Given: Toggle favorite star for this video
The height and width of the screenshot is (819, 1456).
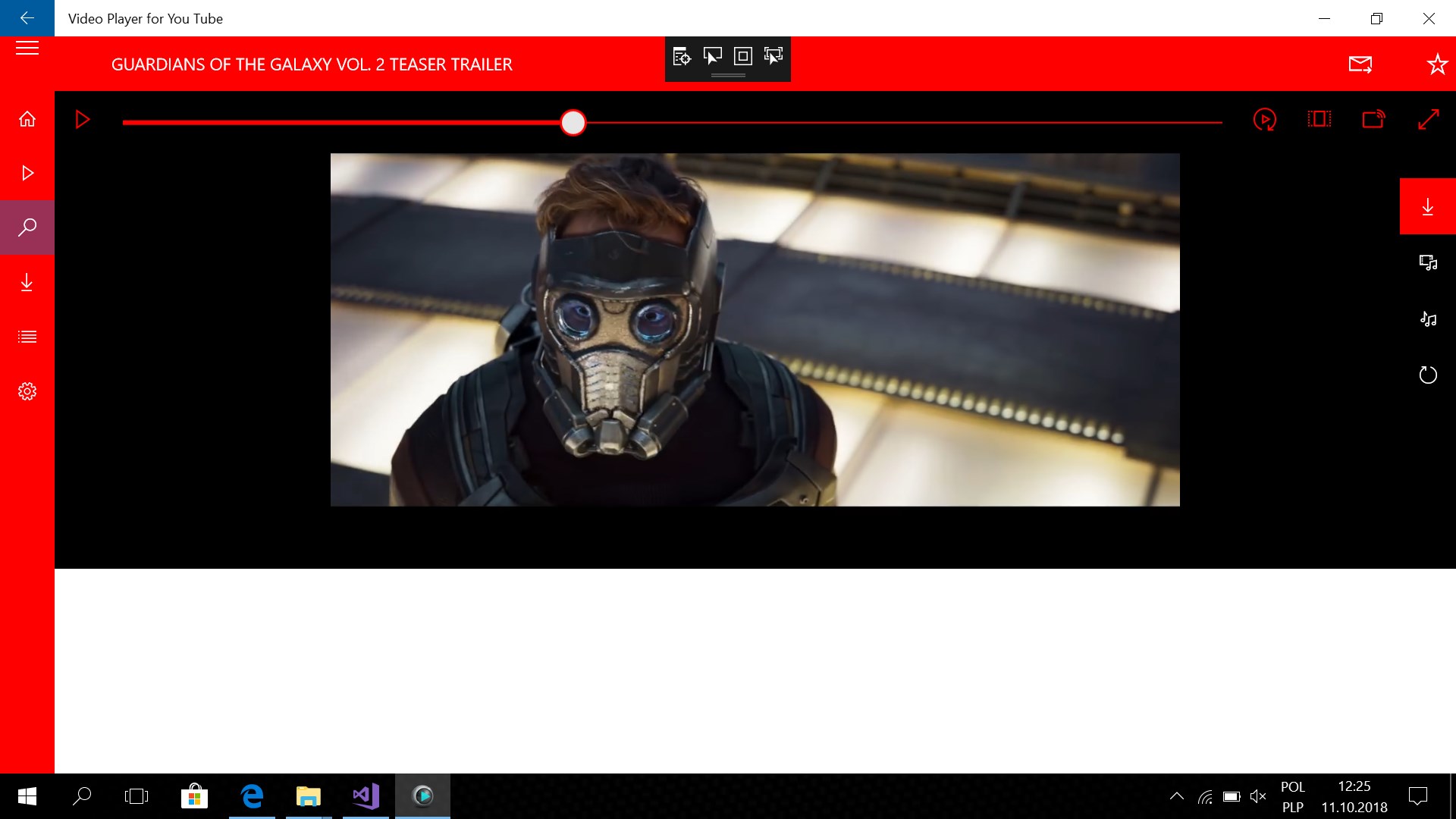Looking at the screenshot, I should pos(1437,64).
